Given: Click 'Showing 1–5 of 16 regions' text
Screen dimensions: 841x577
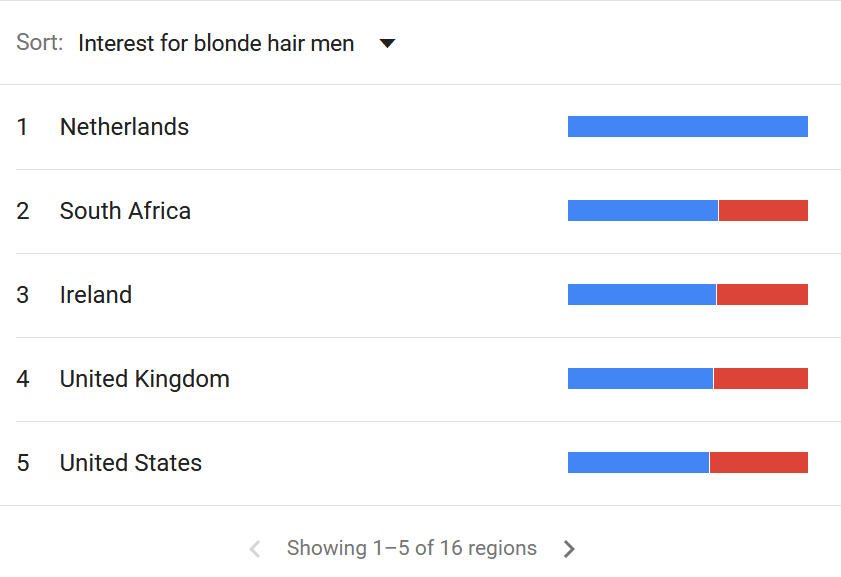Looking at the screenshot, I should (412, 549).
